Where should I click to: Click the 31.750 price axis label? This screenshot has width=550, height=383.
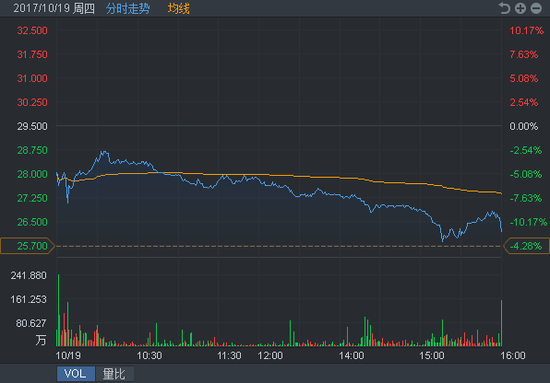(32, 54)
